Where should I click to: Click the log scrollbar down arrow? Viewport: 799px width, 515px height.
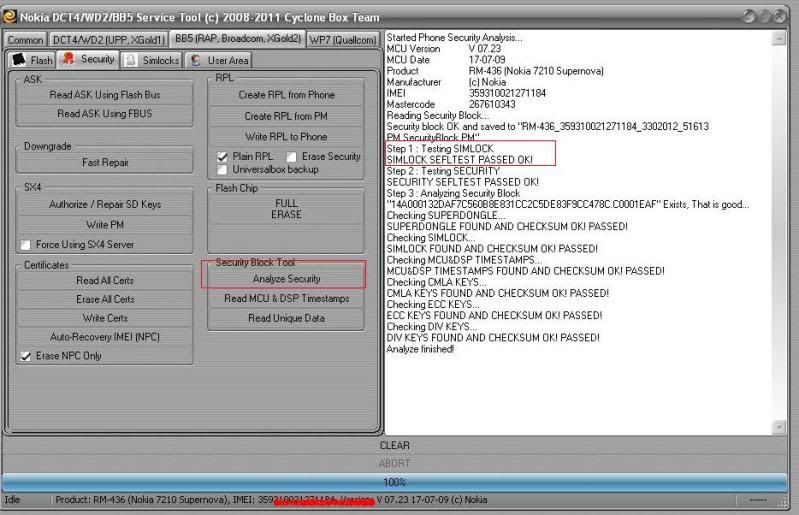click(x=779, y=427)
